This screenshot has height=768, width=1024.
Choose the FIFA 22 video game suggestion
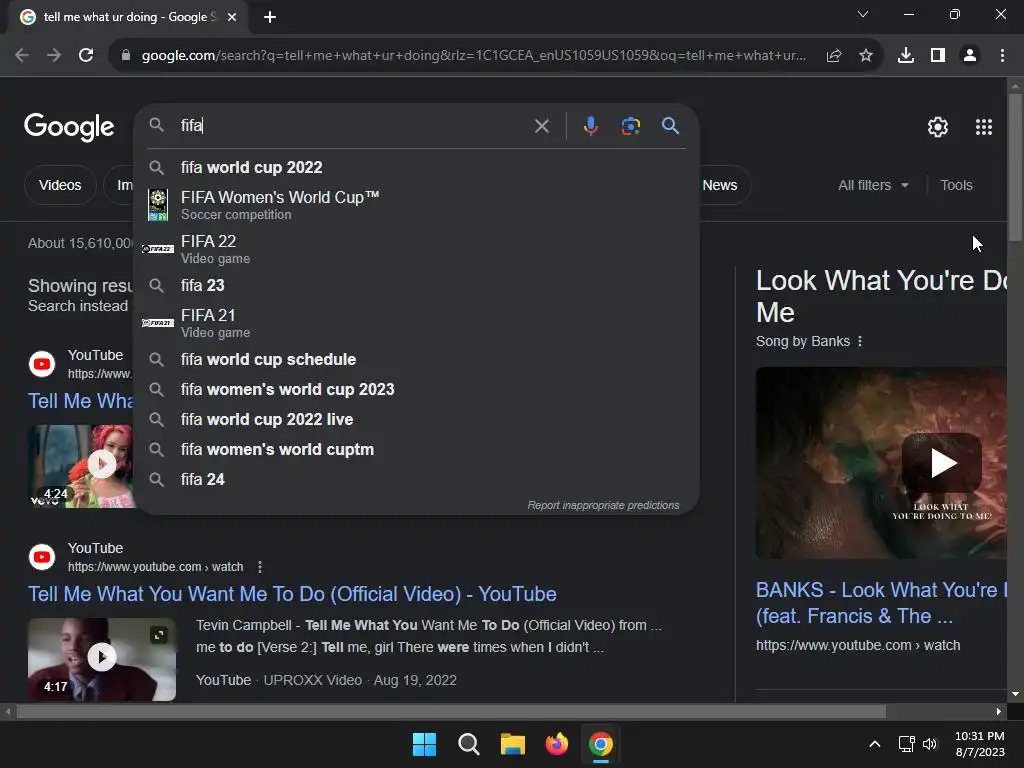click(417, 249)
